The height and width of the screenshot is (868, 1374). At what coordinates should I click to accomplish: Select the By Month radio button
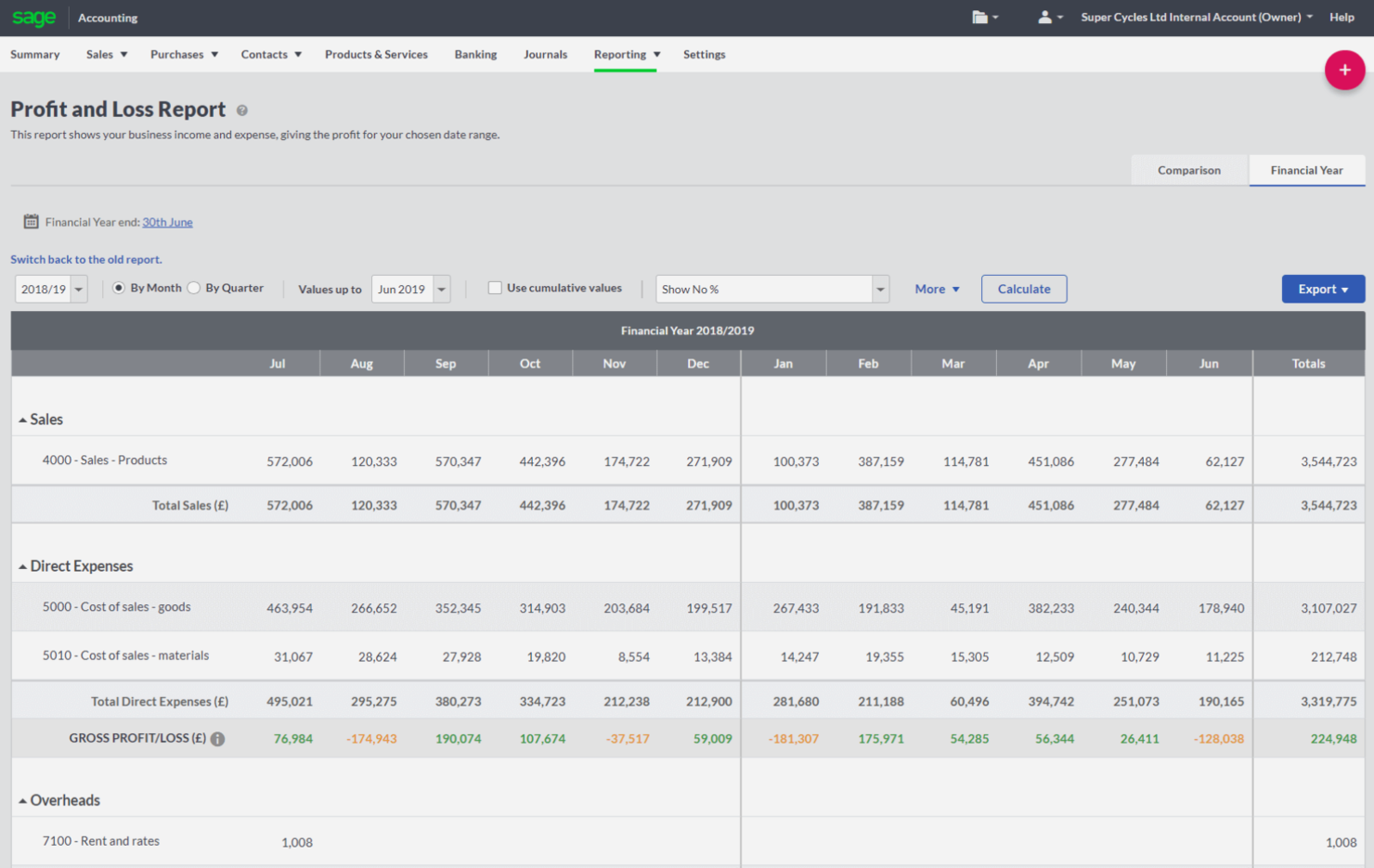[x=119, y=288]
